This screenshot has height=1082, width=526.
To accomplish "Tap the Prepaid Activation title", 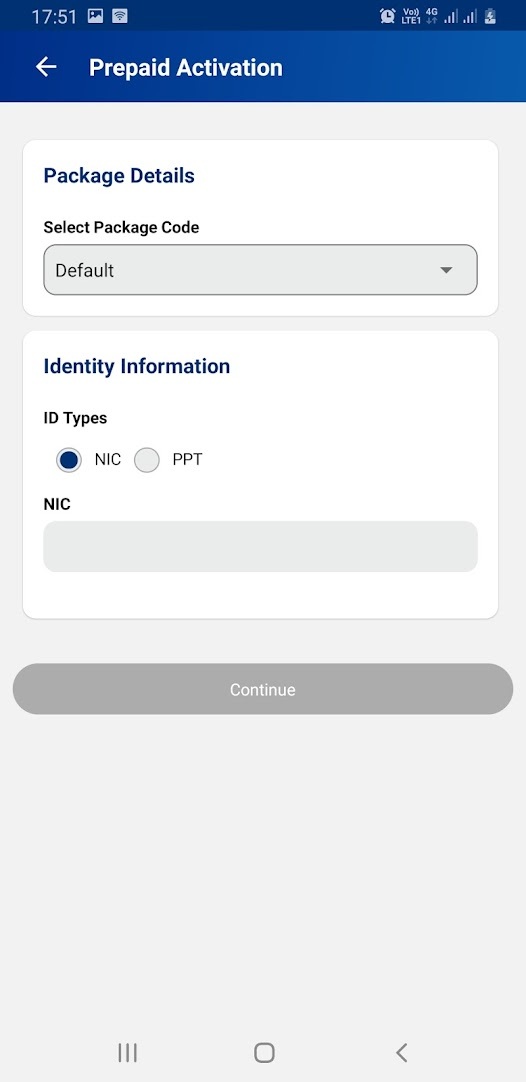I will (x=186, y=68).
